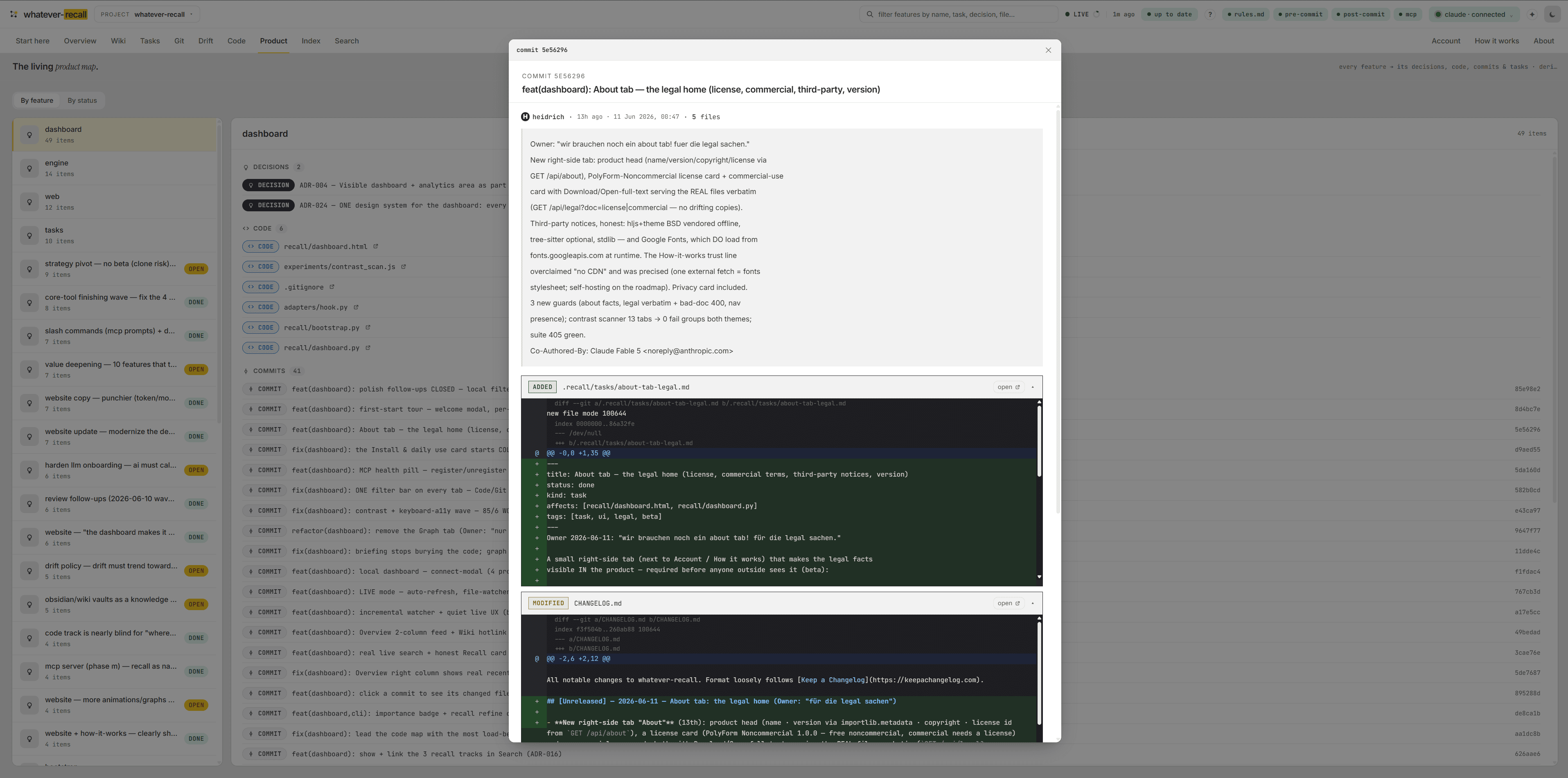The height and width of the screenshot is (778, 1568).
Task: Click the @ hunk marker at -0,0 +1,35
Action: (x=536, y=453)
